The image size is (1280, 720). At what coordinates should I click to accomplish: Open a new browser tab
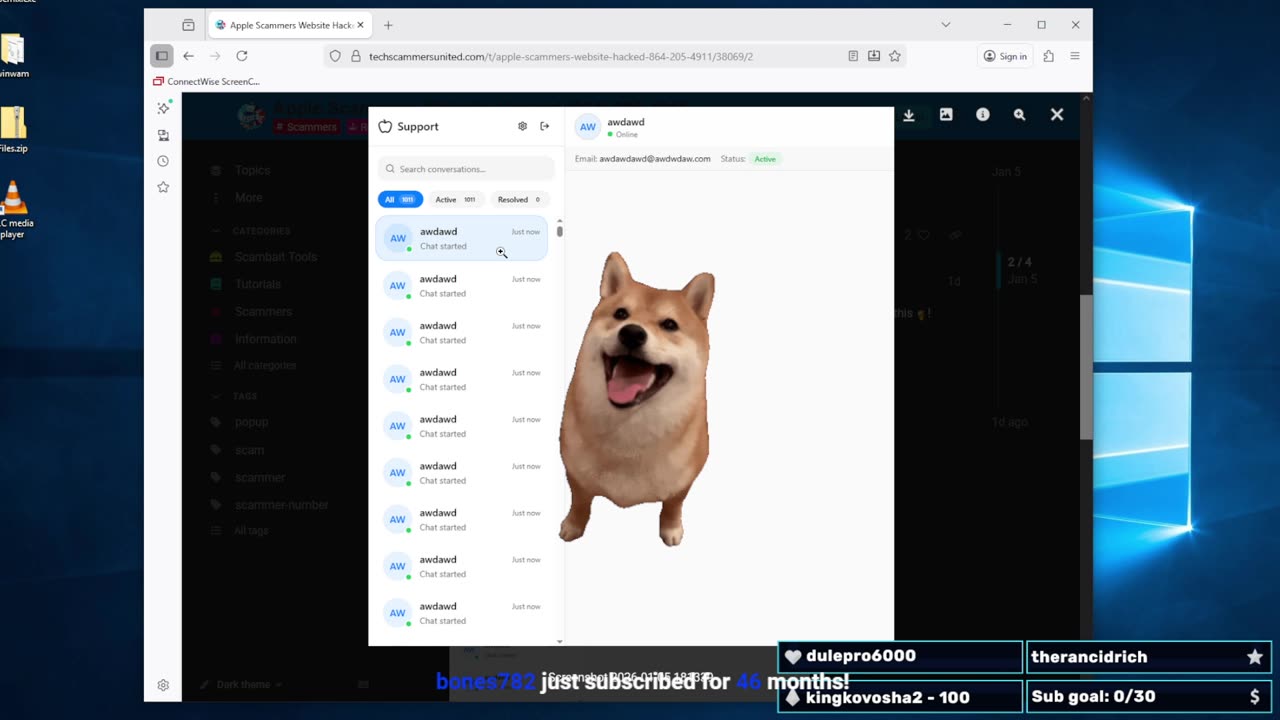tap(389, 25)
